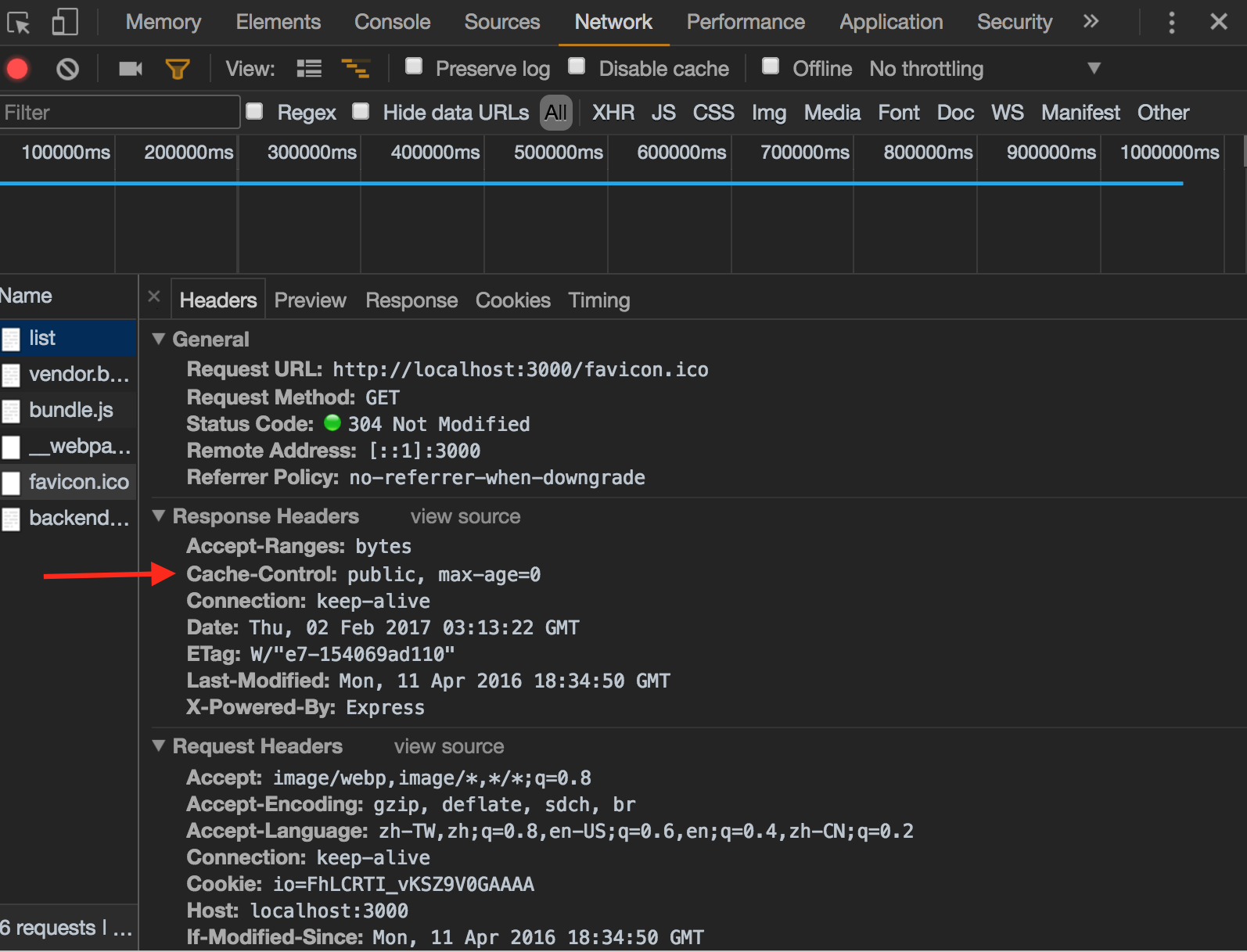Close the DevTools panel
Screen dimensions: 1247x952
coord(1219,22)
